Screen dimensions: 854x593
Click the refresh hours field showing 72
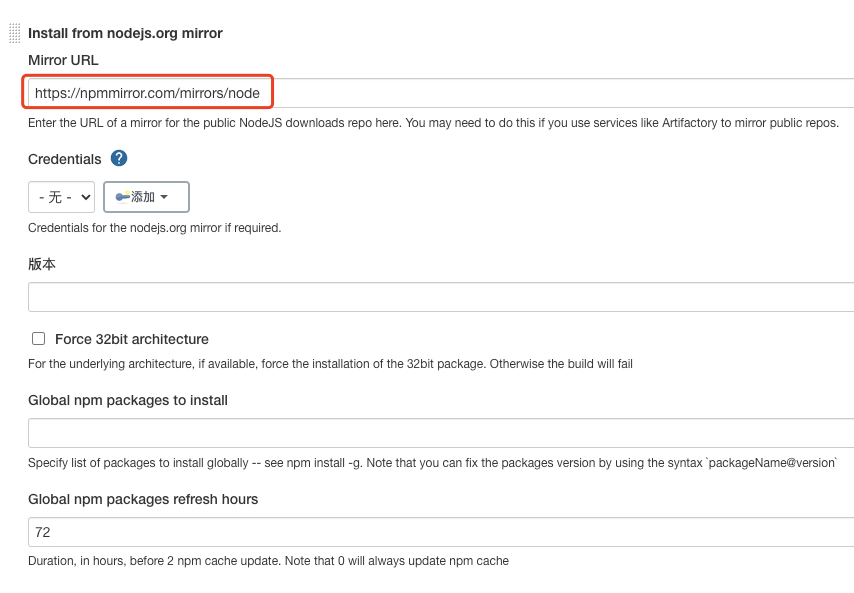coord(441,532)
